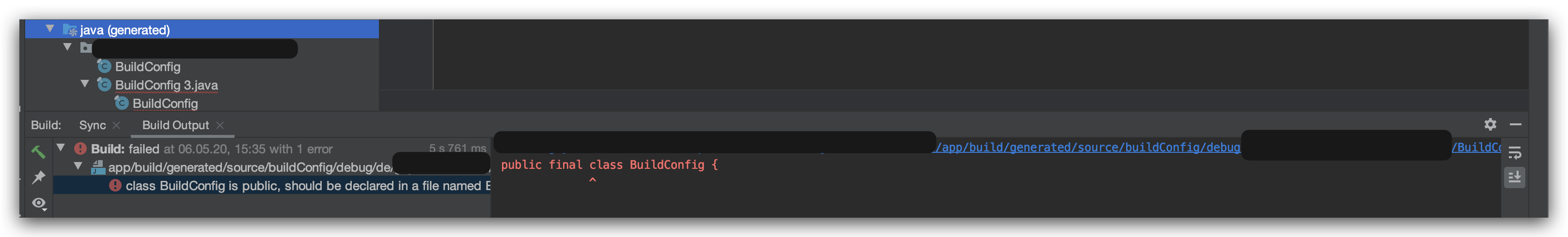
Task: Toggle scroll to end of output
Action: click(x=1514, y=178)
